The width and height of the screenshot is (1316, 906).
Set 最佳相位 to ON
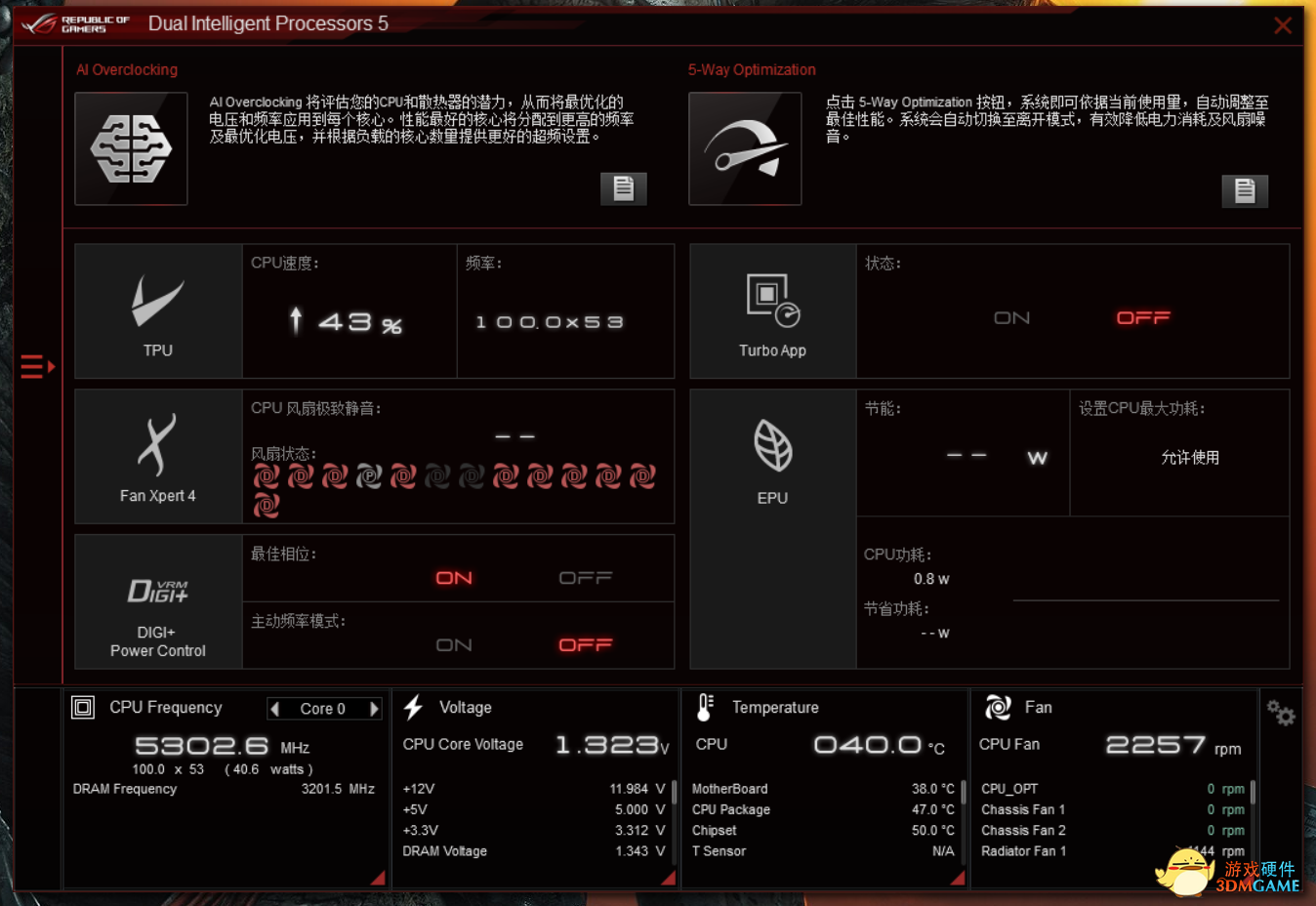pos(454,578)
